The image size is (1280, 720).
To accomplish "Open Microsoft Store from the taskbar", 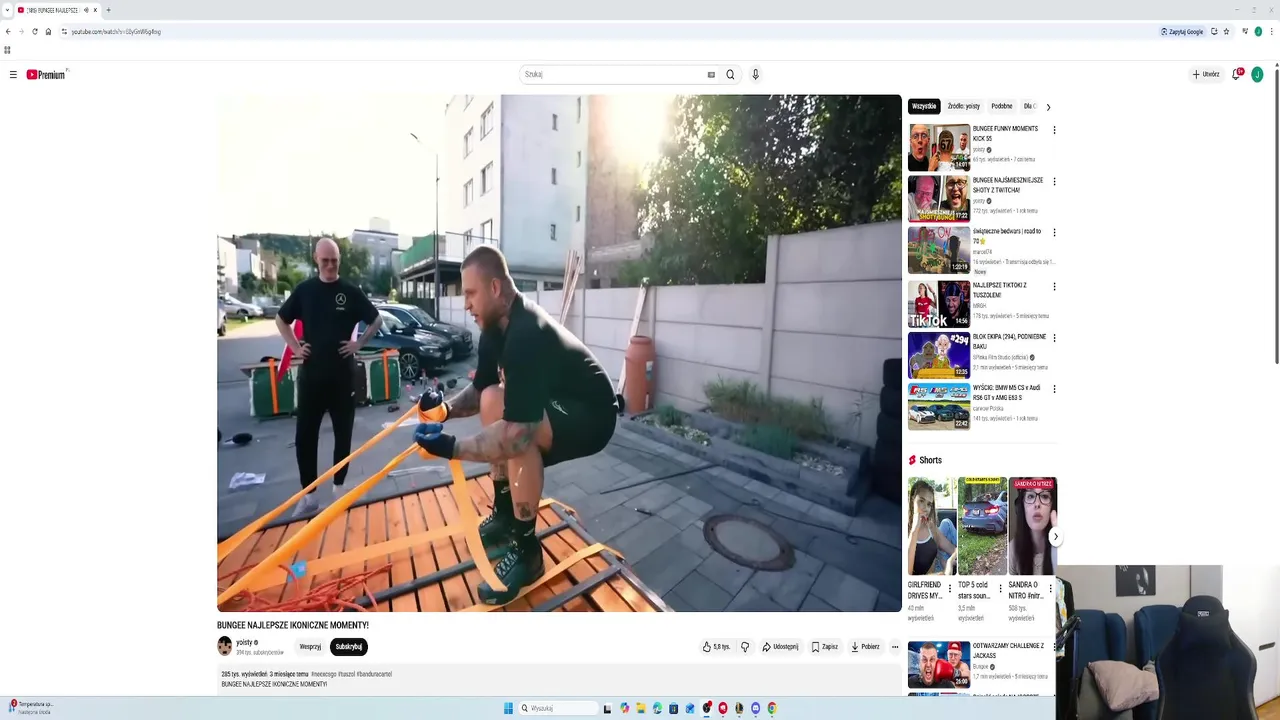I will [x=674, y=708].
